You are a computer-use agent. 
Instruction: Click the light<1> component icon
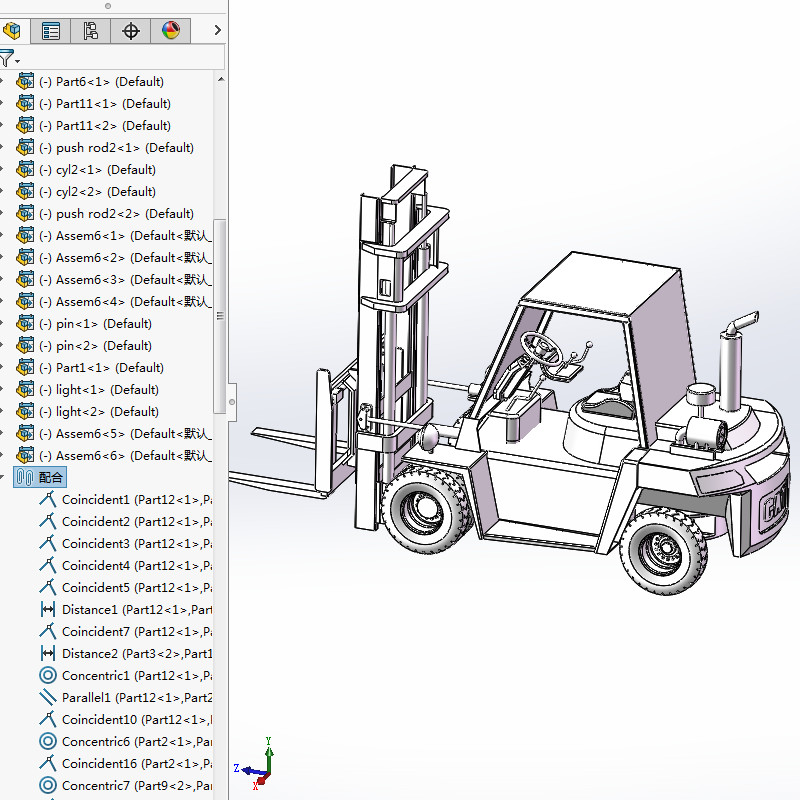click(x=25, y=388)
